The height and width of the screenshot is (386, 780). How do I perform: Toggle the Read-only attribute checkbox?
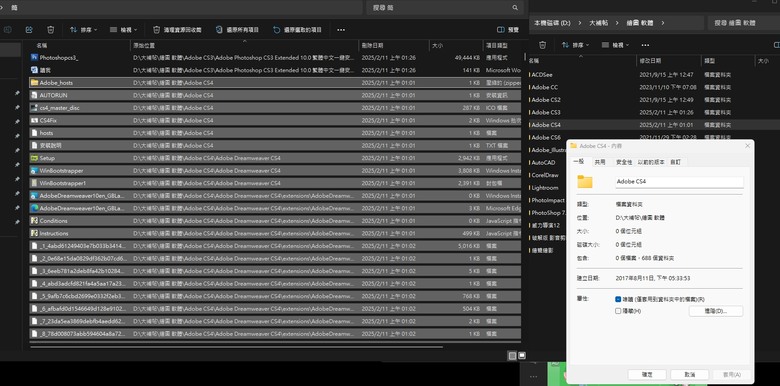(x=618, y=299)
